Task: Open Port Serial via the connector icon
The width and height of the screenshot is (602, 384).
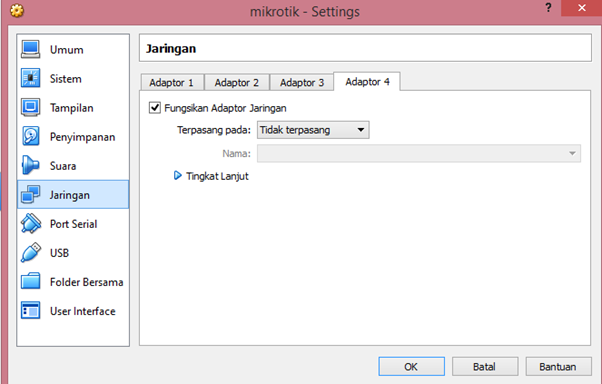Action: [31, 223]
